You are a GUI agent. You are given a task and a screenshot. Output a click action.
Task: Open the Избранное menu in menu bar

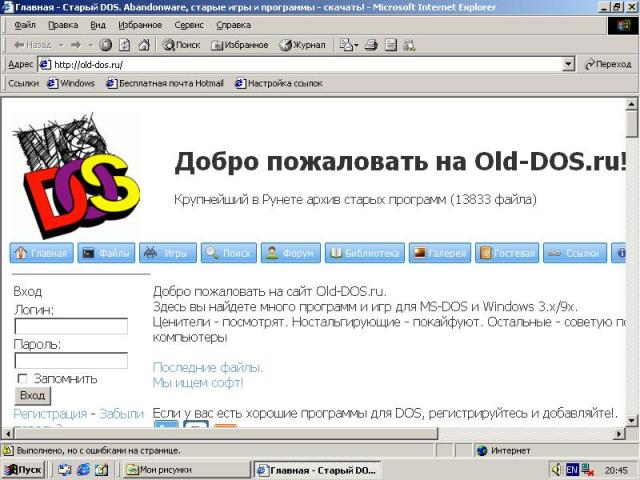pos(140,25)
